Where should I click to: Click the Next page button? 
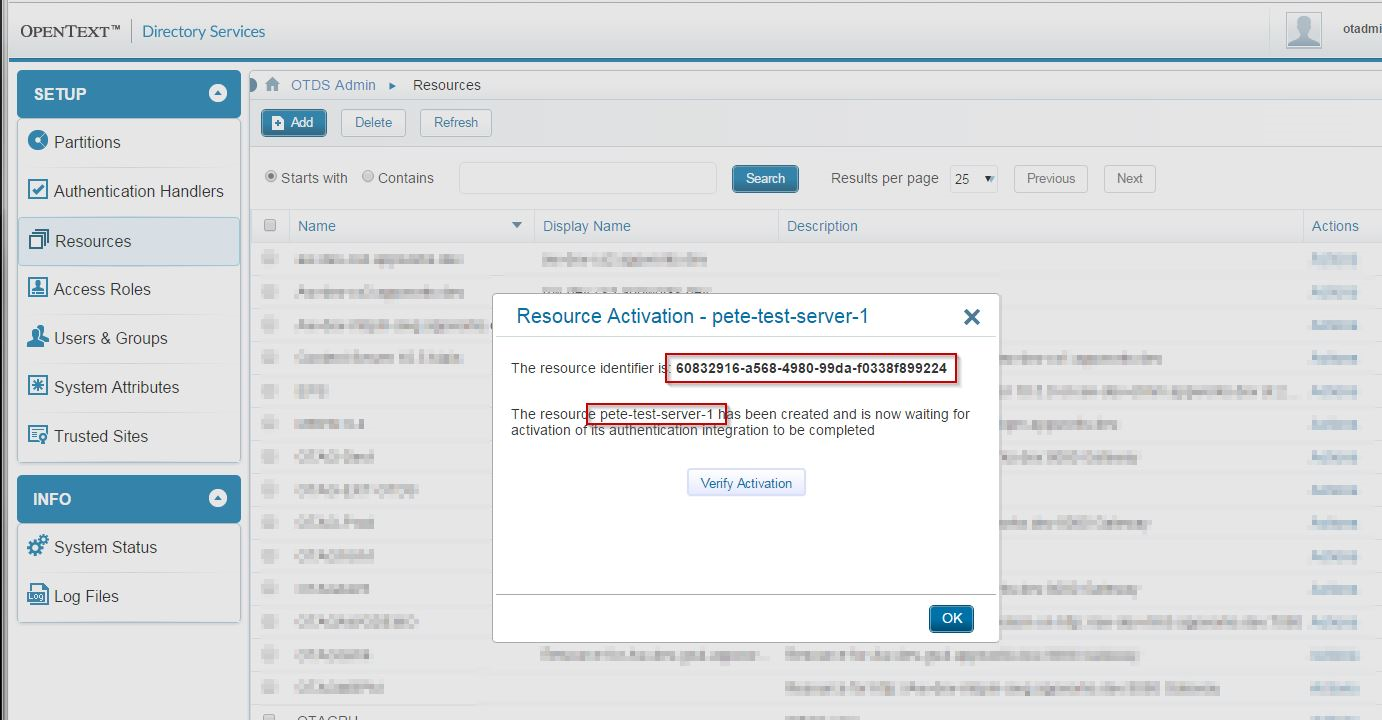[x=1130, y=178]
